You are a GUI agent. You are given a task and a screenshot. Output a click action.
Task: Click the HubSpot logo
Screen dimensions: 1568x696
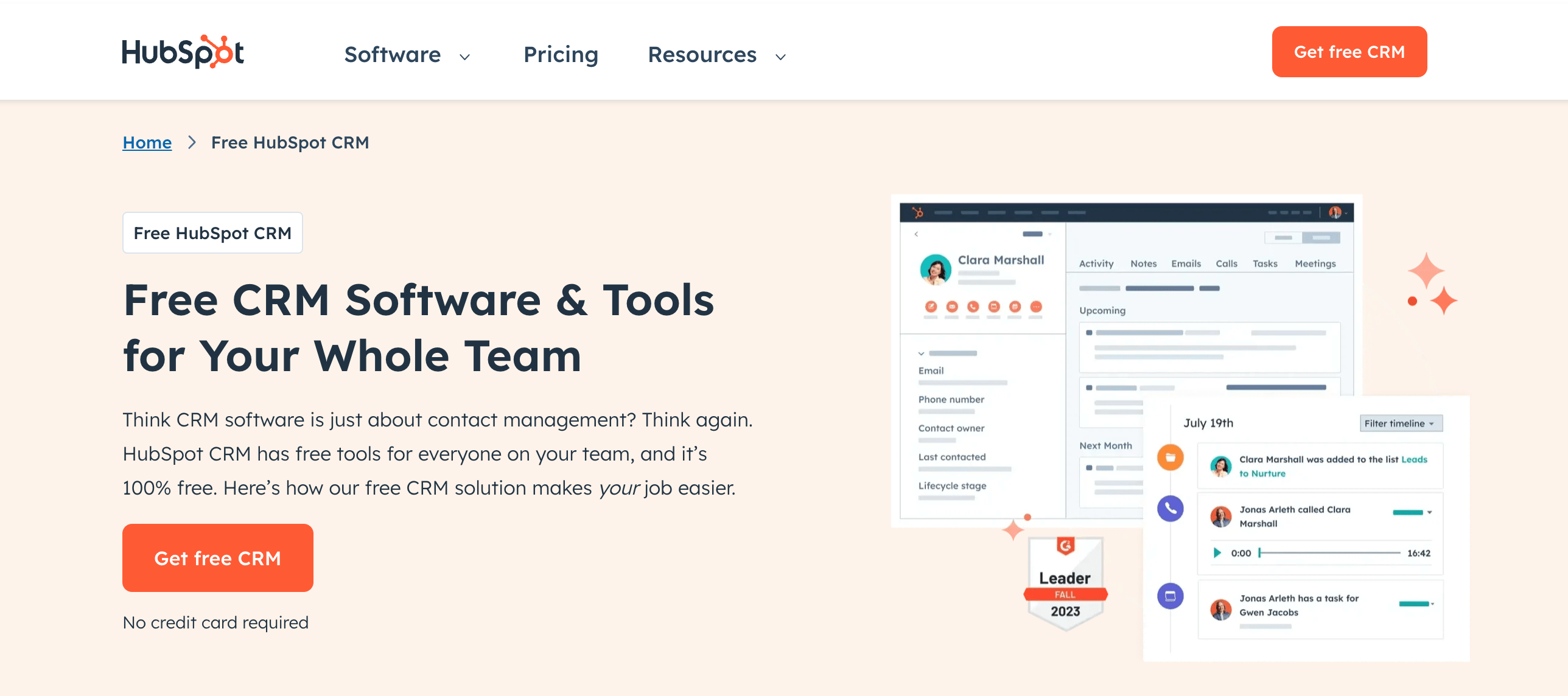tap(183, 52)
